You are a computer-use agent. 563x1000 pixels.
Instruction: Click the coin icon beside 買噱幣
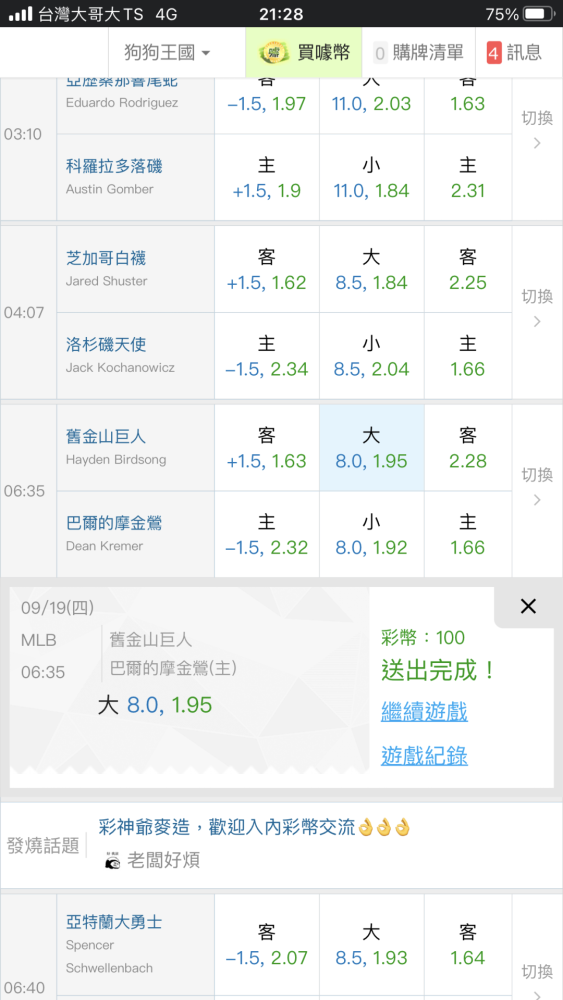pyautogui.click(x=275, y=52)
